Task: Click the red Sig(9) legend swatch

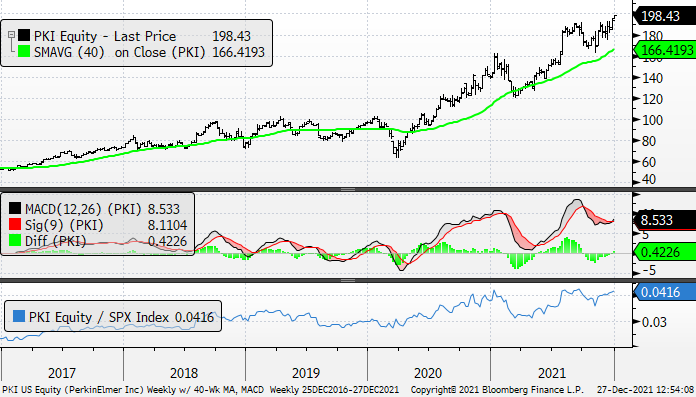Action: tap(15, 224)
